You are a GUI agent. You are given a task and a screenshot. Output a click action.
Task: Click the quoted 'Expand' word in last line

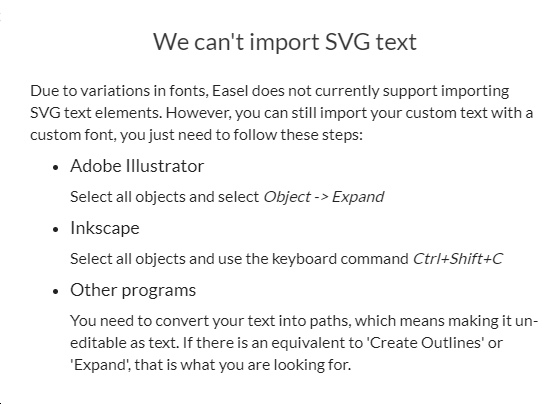pos(101,365)
